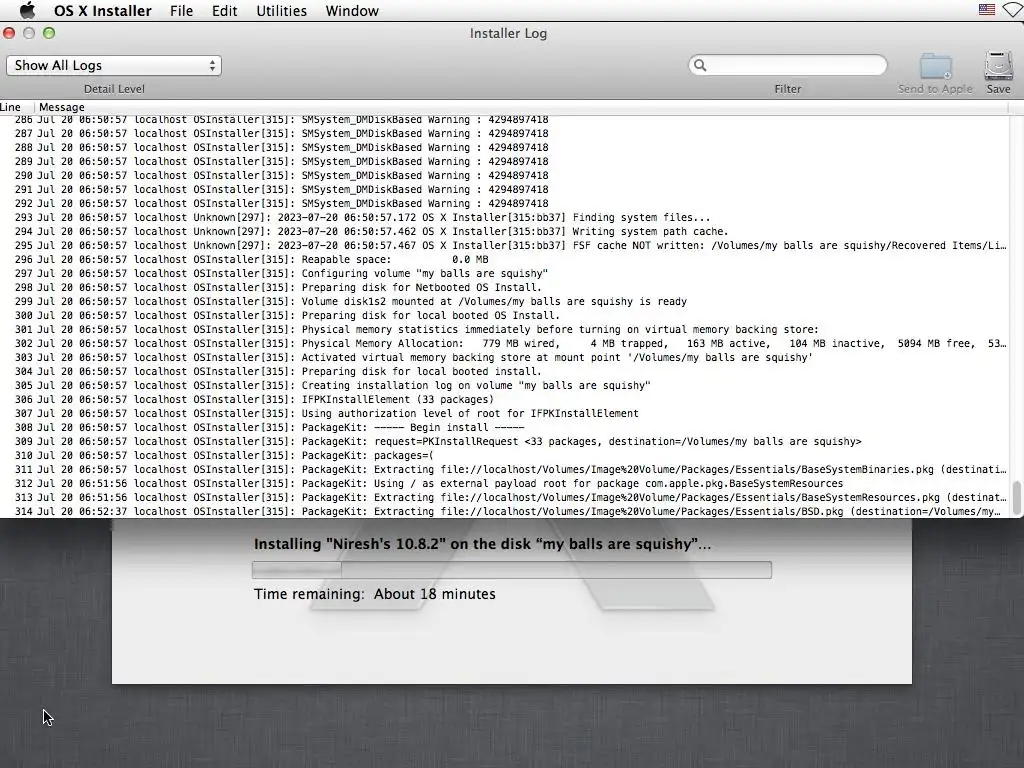Click the Installing Niresh's 10.8.2 heading

tap(482, 544)
